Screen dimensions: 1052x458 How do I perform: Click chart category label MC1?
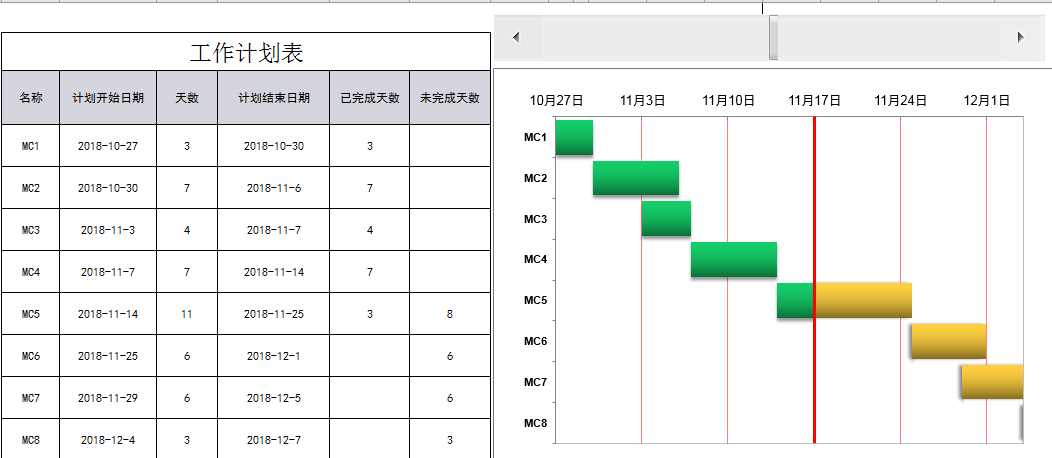point(535,137)
